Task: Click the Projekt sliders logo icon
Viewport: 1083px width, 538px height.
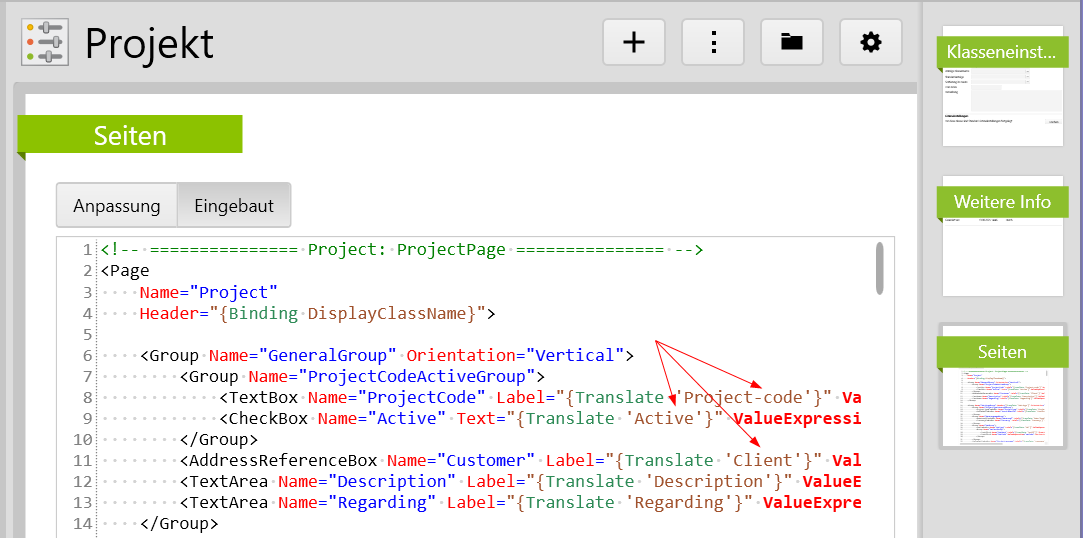Action: click(x=45, y=42)
